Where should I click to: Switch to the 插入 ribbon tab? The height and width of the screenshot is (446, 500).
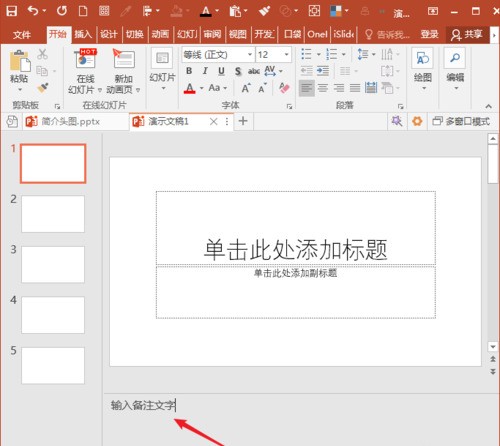pos(83,34)
